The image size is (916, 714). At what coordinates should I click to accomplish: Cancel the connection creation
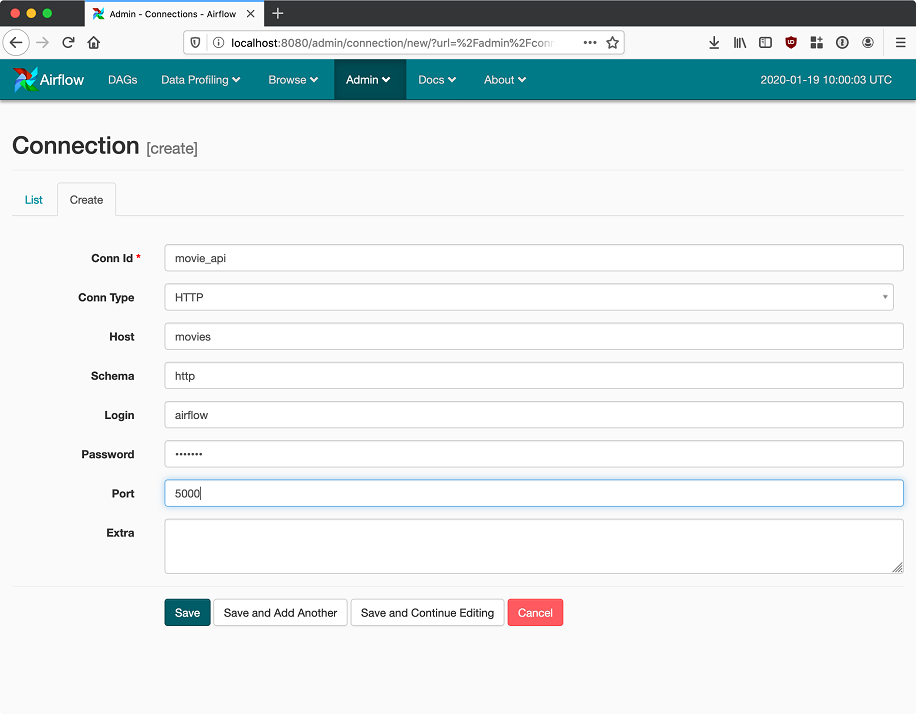(x=535, y=613)
